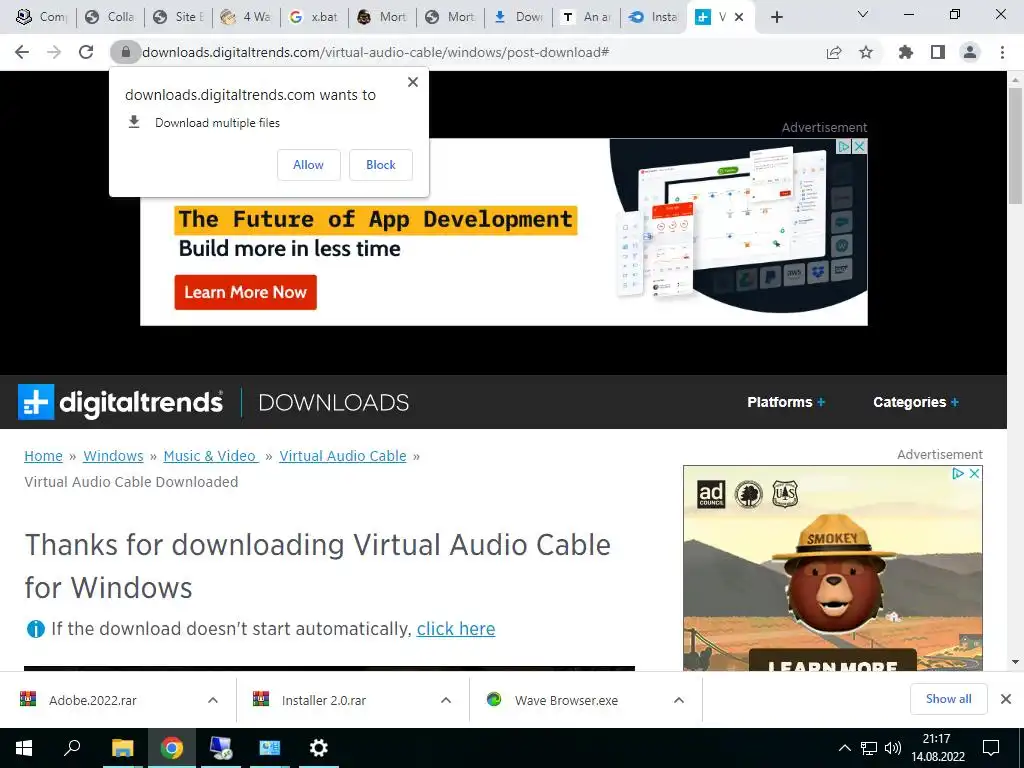Switch to the 4 Wa tab
The image size is (1024, 768).
pos(246,18)
